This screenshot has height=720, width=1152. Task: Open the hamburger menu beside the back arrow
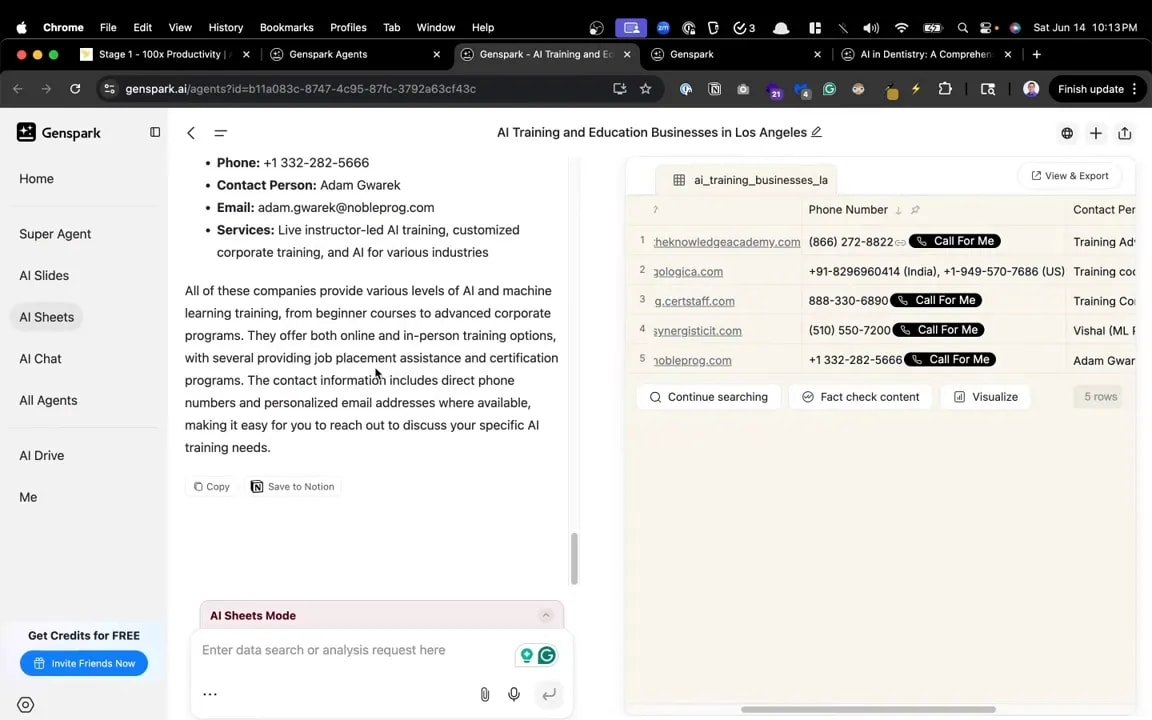click(x=220, y=133)
